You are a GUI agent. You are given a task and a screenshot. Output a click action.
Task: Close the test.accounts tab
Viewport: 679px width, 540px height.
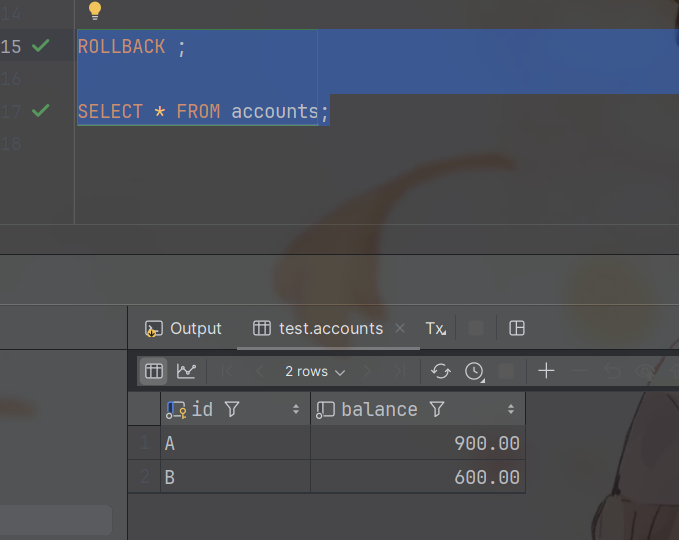400,328
